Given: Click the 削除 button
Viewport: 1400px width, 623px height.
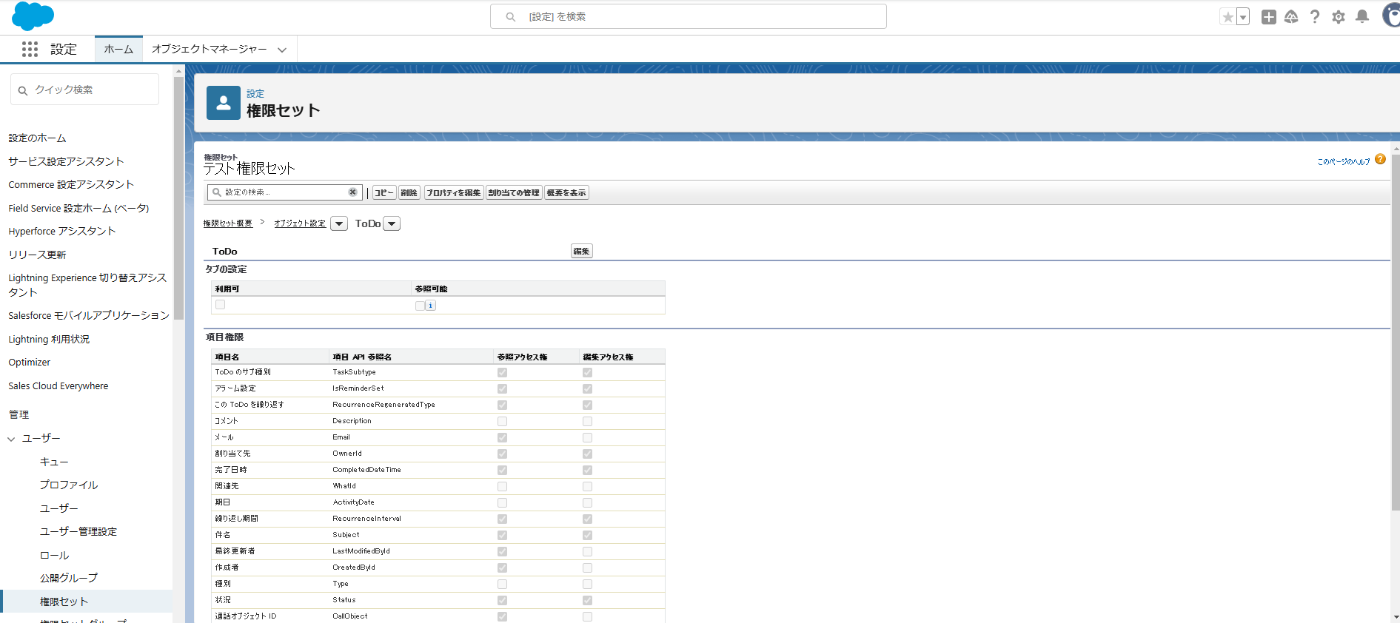Looking at the screenshot, I should (409, 192).
